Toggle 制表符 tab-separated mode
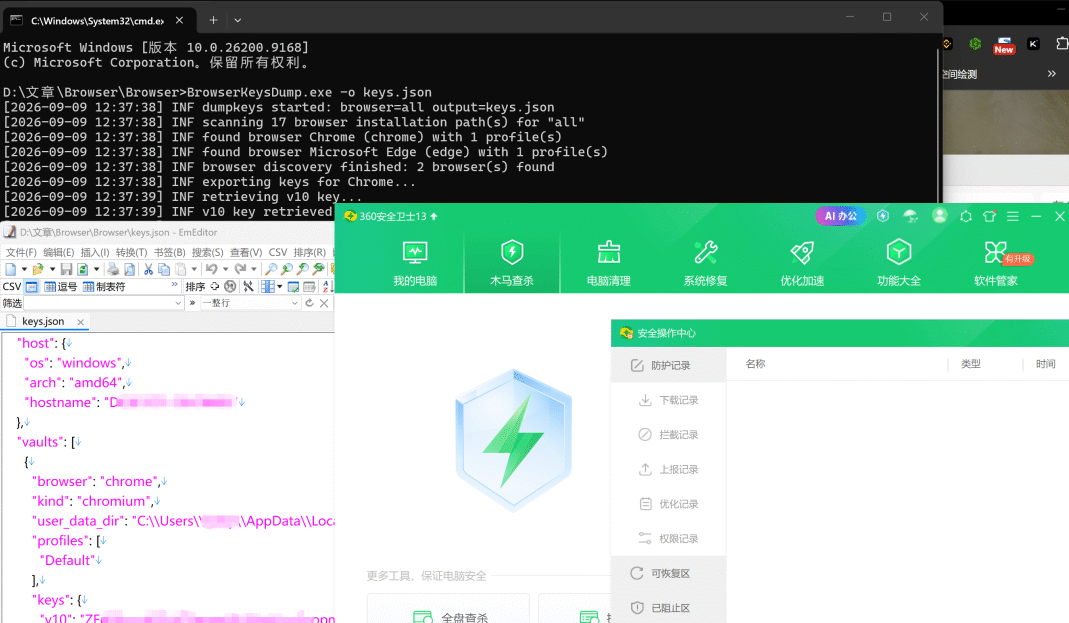Image resolution: width=1069 pixels, height=623 pixels. pos(104,287)
